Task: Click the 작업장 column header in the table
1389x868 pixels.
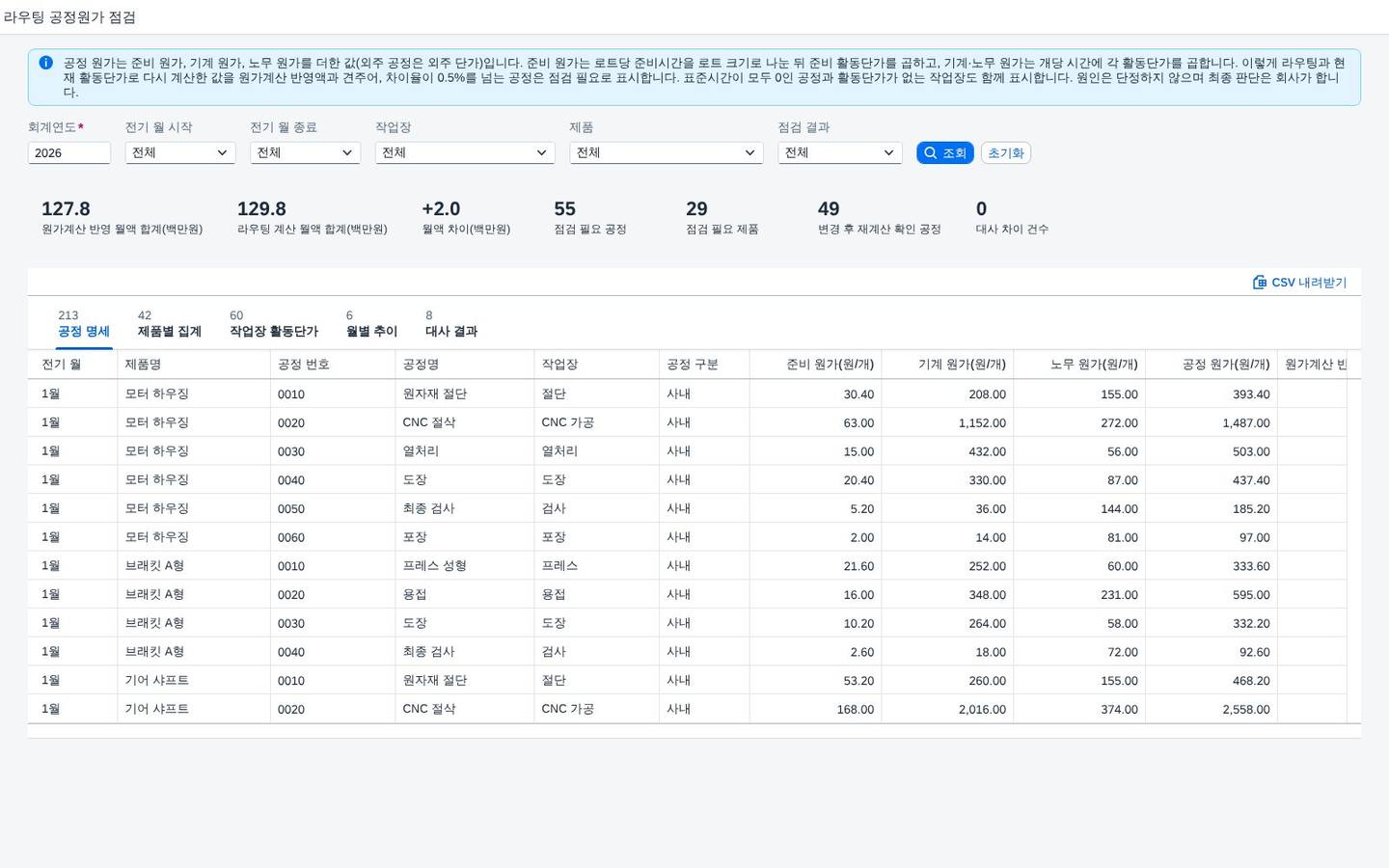Action: tap(597, 365)
